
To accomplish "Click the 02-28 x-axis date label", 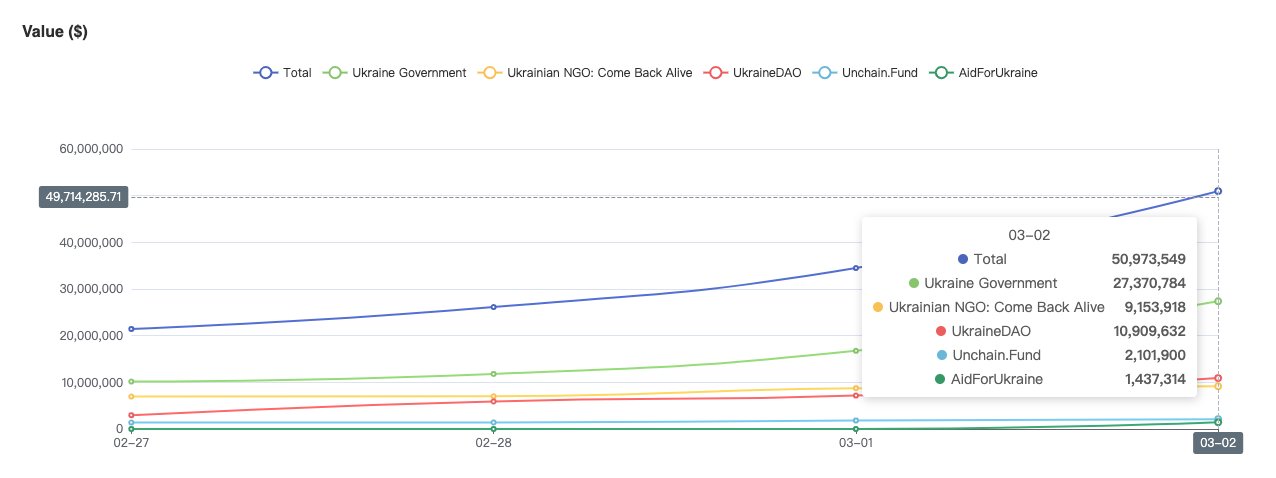I will [494, 442].
